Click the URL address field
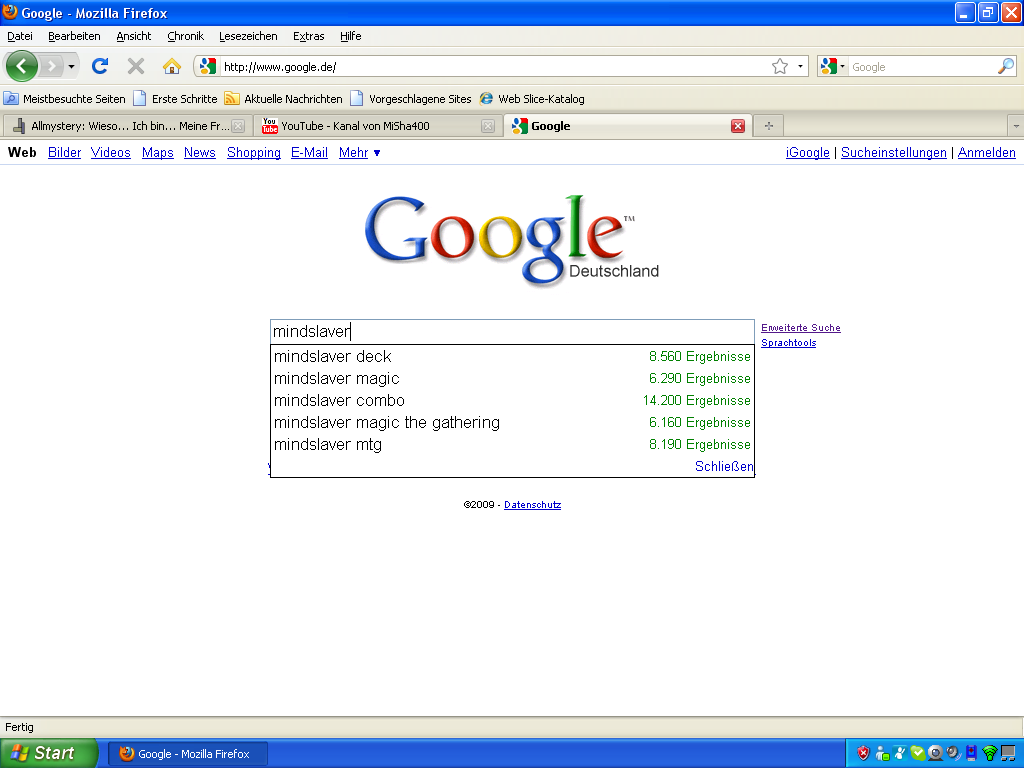 pyautogui.click(x=494, y=67)
